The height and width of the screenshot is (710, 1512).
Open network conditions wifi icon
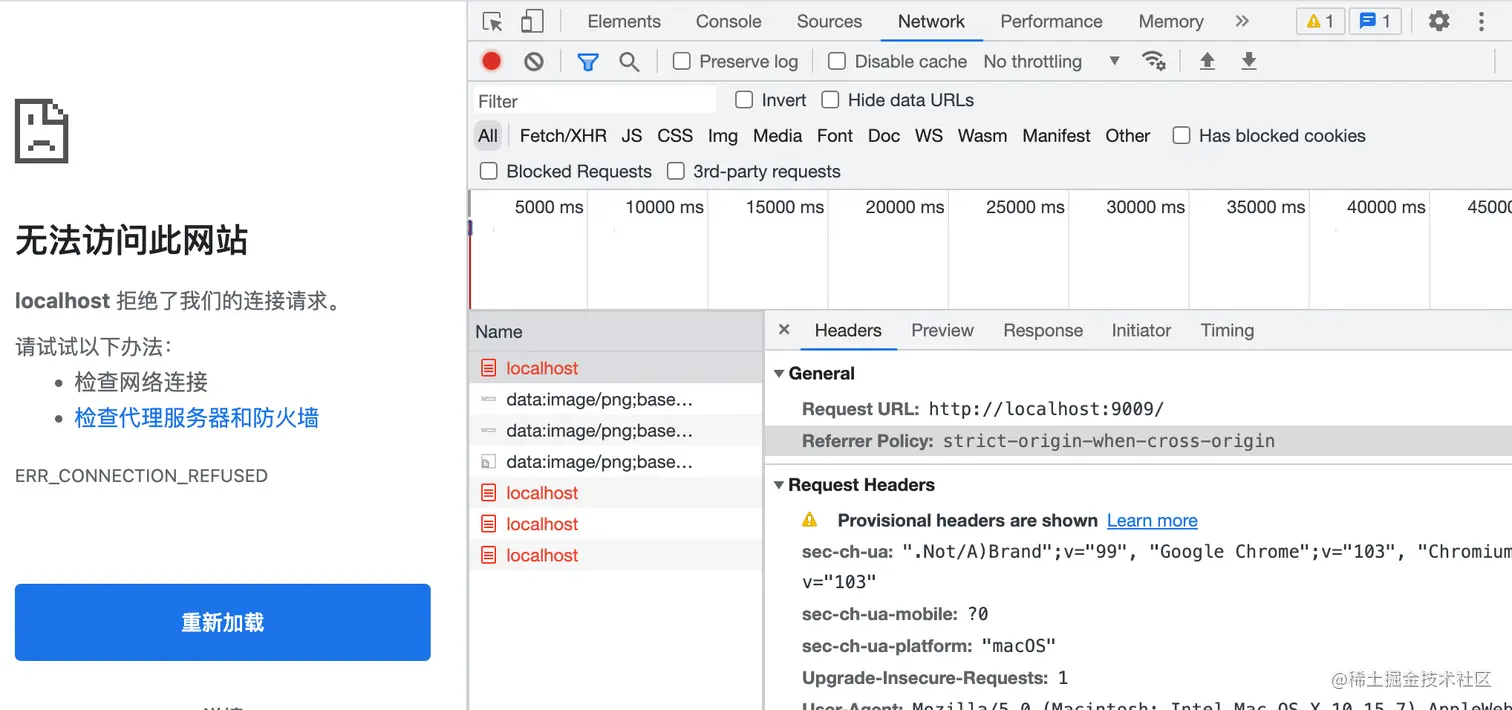click(x=1154, y=61)
